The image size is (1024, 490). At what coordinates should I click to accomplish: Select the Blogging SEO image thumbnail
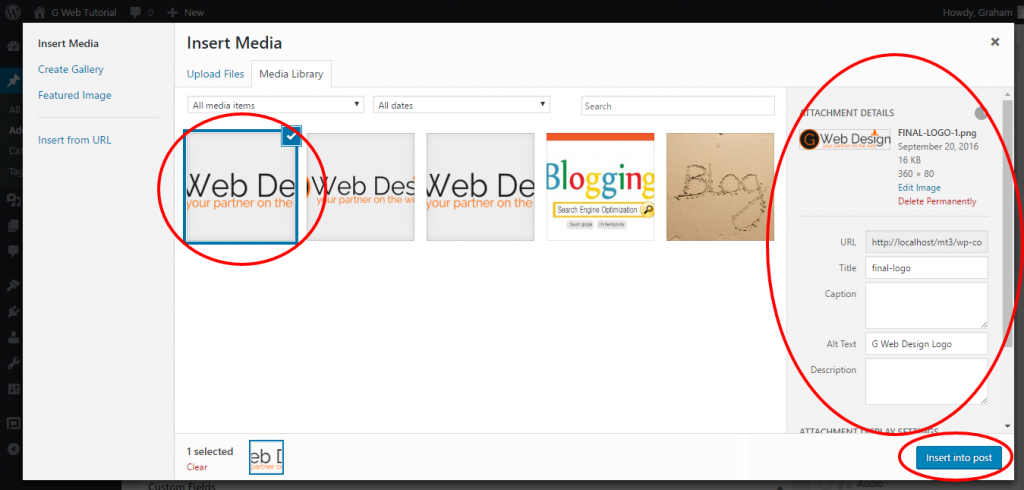coord(600,187)
